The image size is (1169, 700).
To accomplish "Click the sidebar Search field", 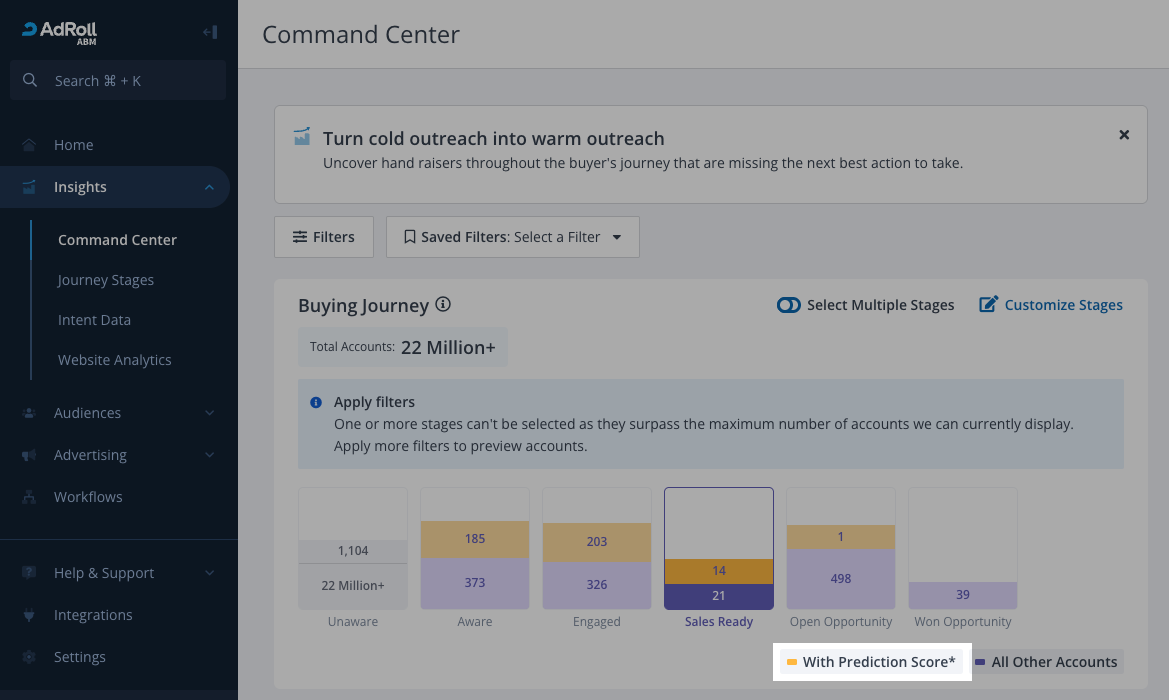I will [x=118, y=81].
